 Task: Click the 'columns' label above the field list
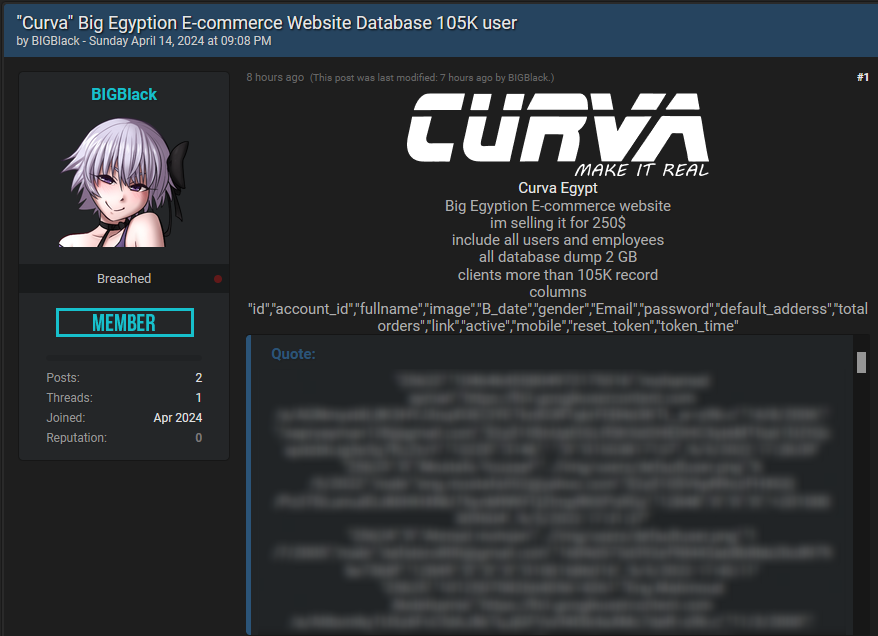(558, 292)
